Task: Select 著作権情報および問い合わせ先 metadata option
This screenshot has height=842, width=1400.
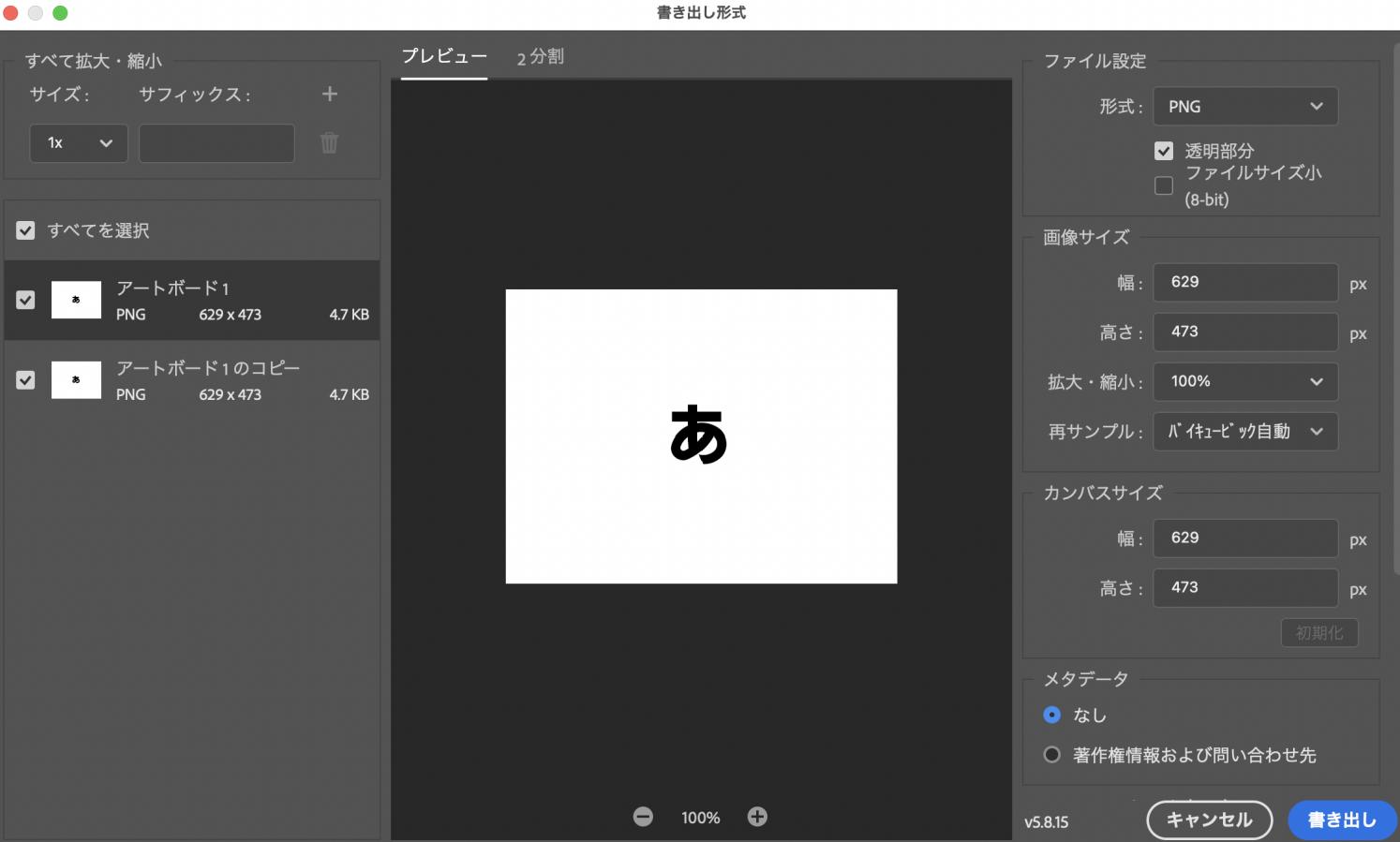Action: [1051, 755]
